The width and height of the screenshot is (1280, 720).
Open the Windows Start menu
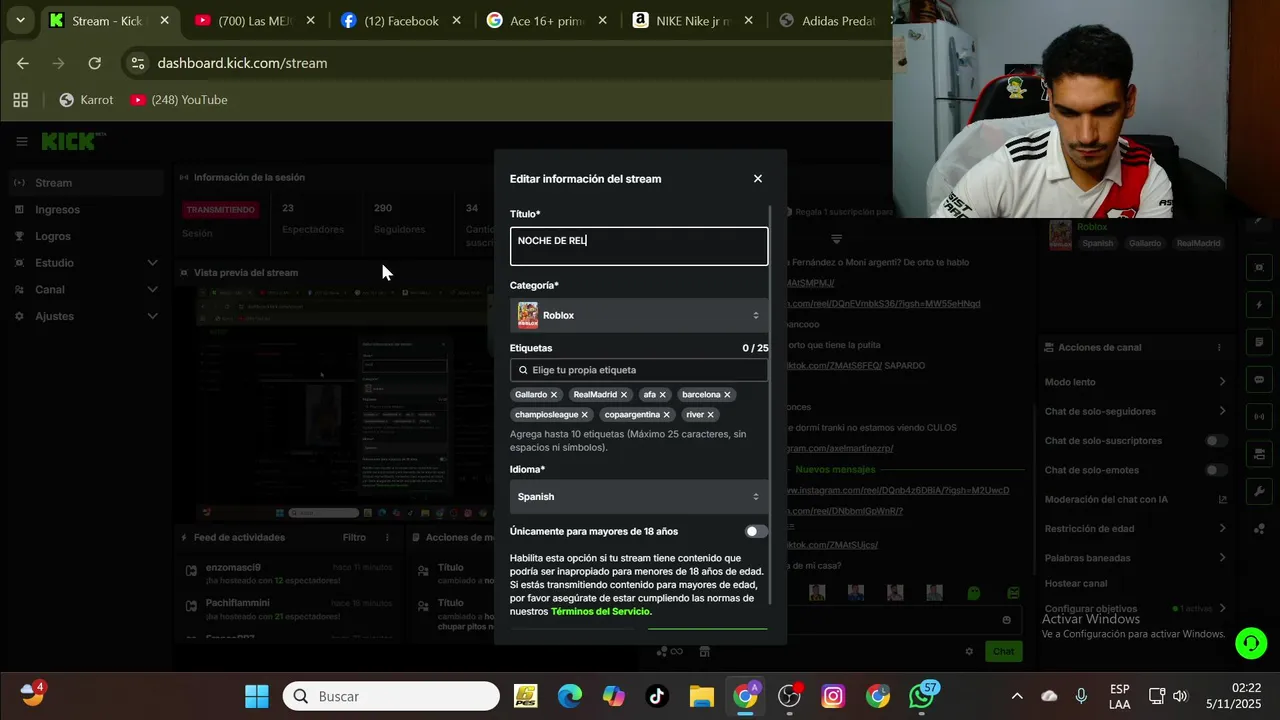[x=257, y=696]
